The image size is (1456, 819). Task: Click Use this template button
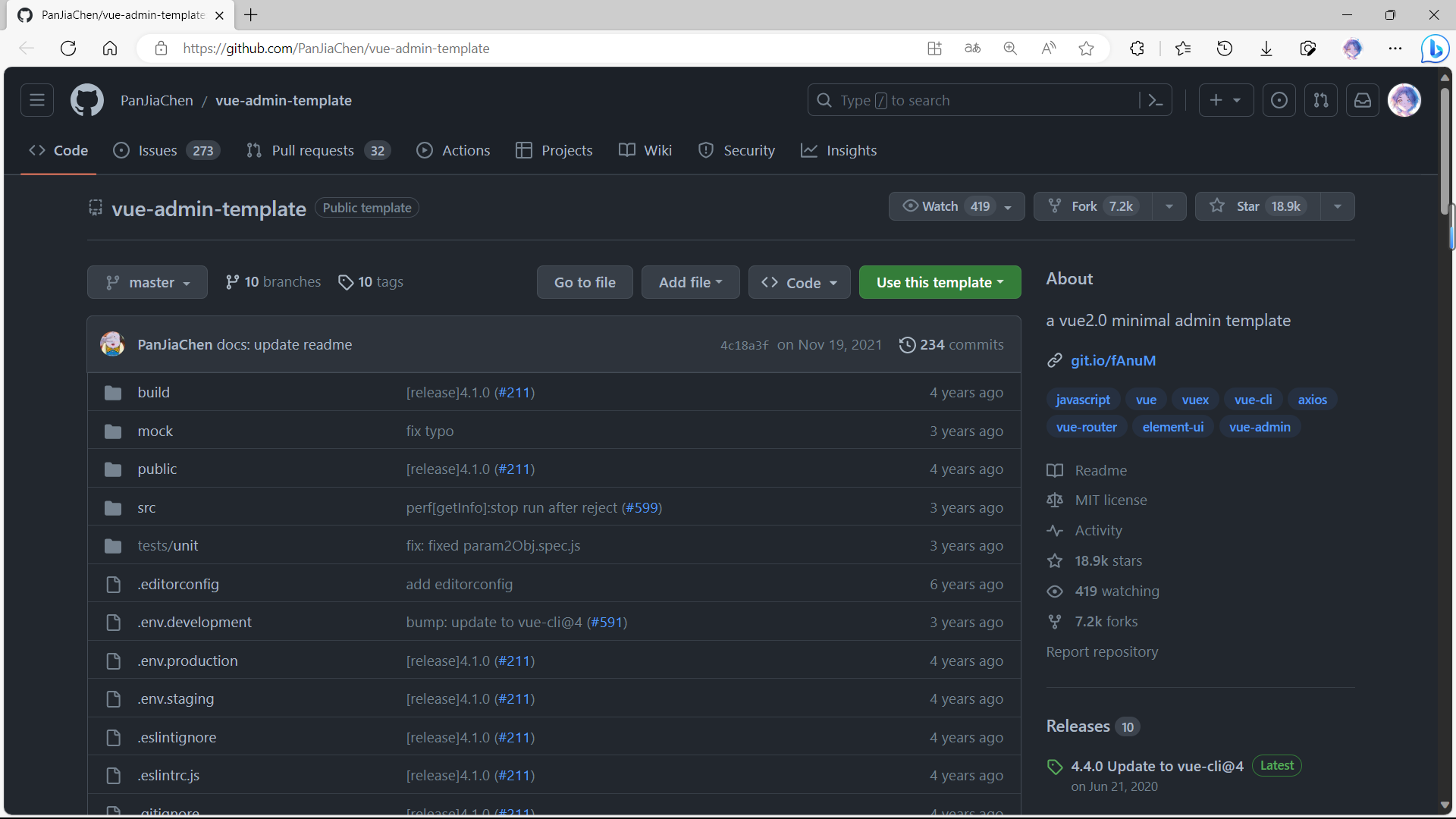pos(939,282)
